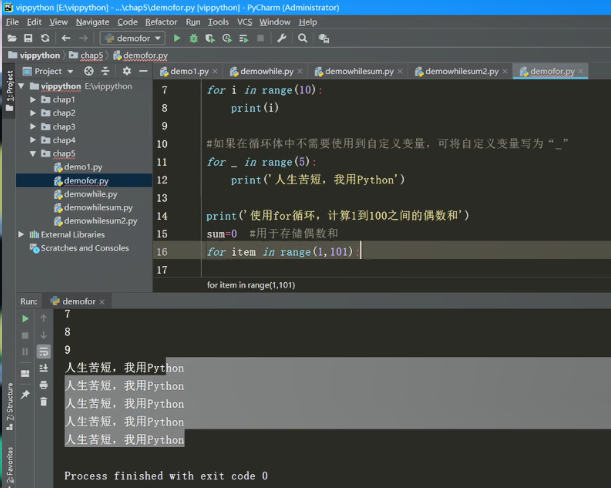Screen dimensions: 611x488
Task: Open the VCS menu
Action: pyautogui.click(x=245, y=22)
